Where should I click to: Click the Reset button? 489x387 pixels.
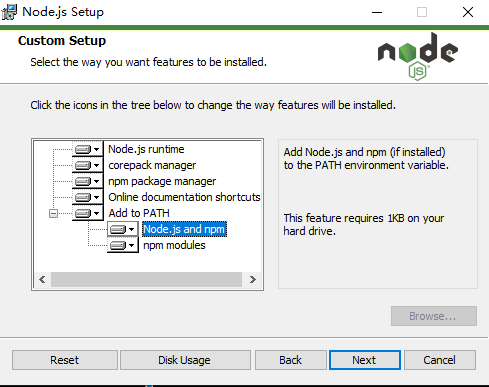pos(65,360)
